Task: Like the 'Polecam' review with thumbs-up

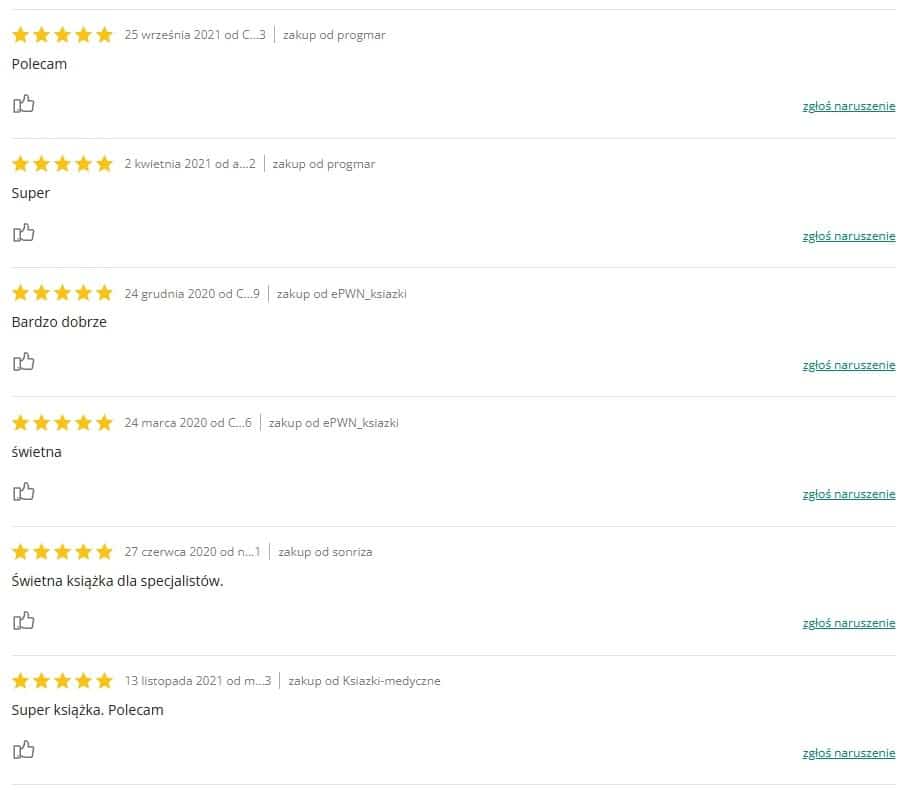Action: 23,104
